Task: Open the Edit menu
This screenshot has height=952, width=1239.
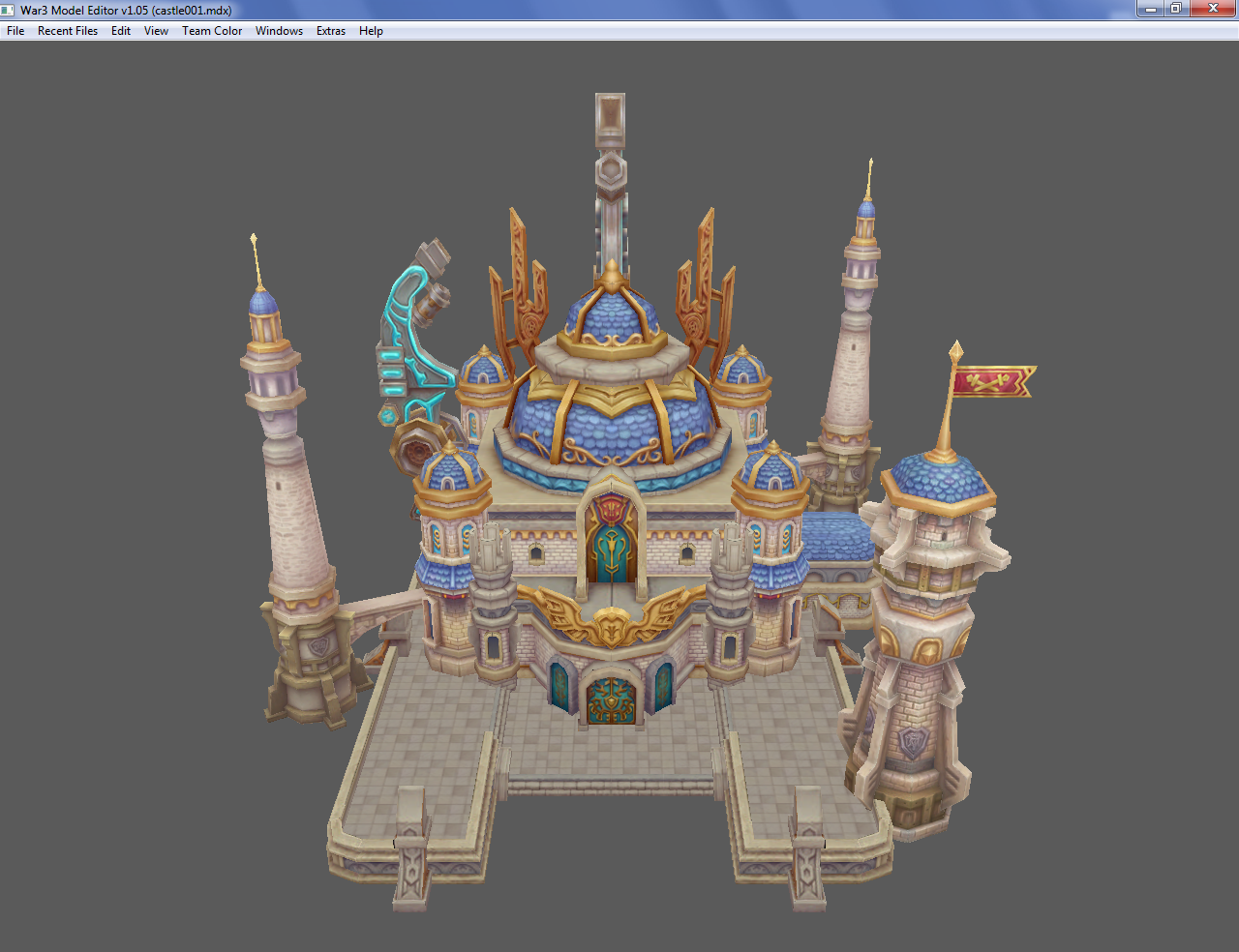Action: pyautogui.click(x=121, y=31)
